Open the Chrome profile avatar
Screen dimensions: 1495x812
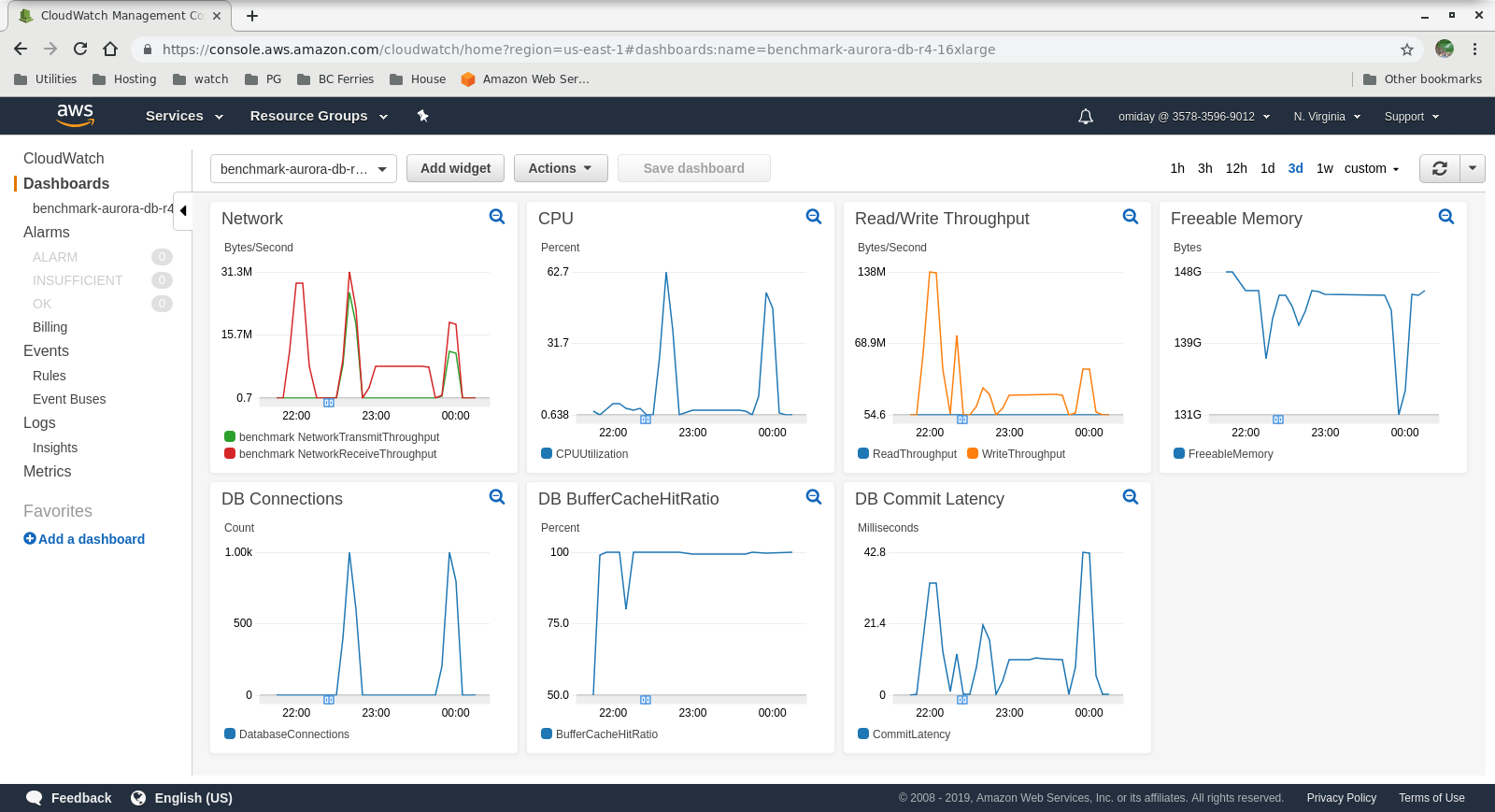click(1445, 49)
